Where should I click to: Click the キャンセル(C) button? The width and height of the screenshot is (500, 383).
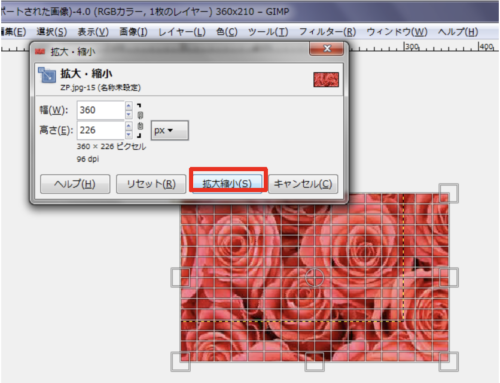coord(303,184)
